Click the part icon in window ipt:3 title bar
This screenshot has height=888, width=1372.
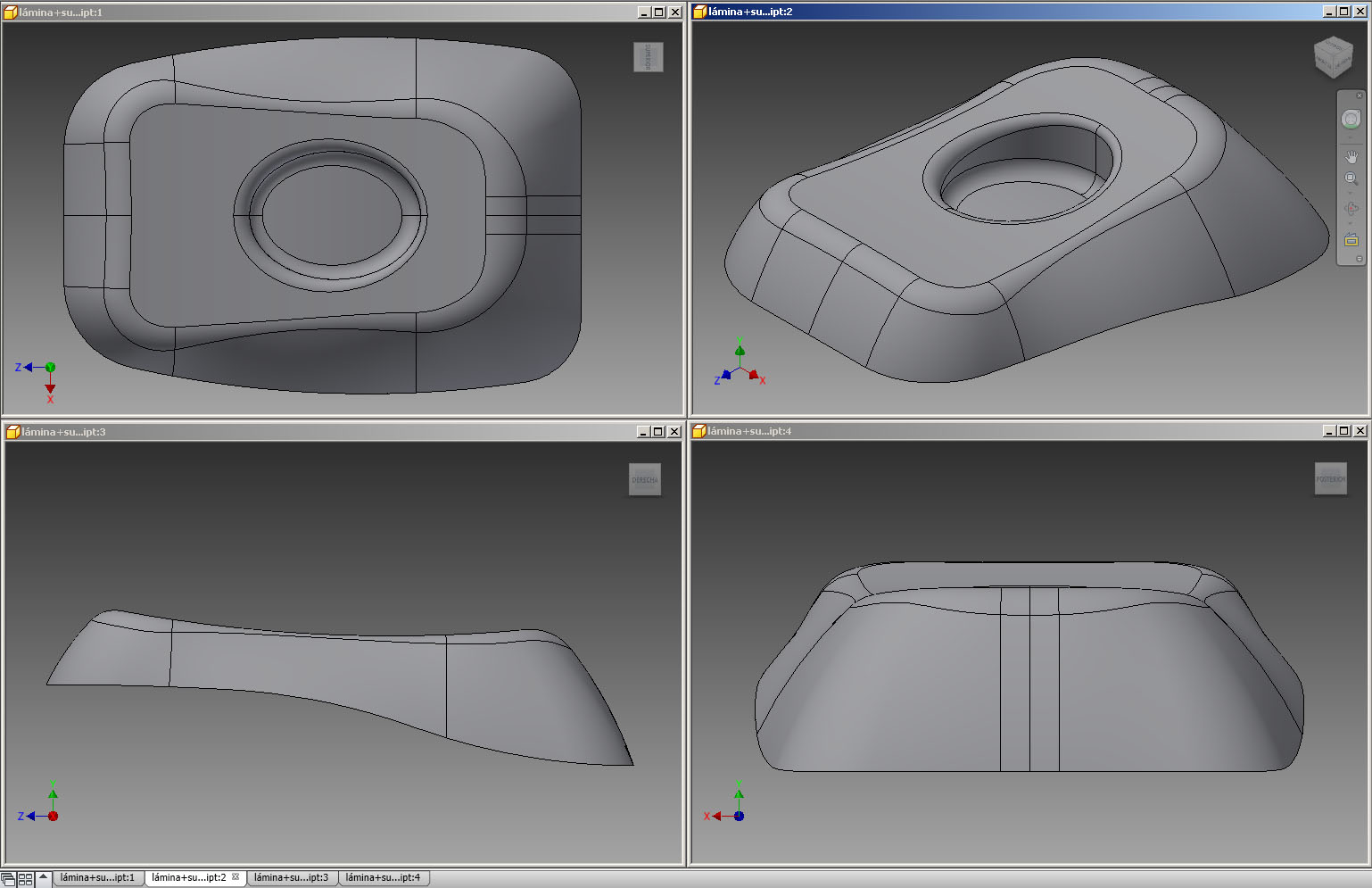point(12,432)
